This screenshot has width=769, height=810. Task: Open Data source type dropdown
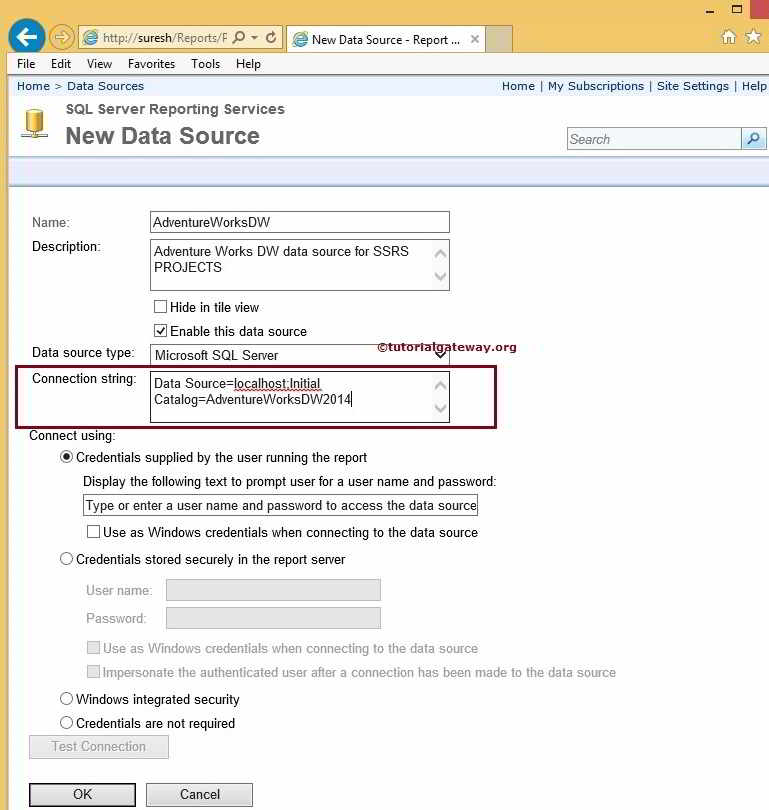(300, 355)
